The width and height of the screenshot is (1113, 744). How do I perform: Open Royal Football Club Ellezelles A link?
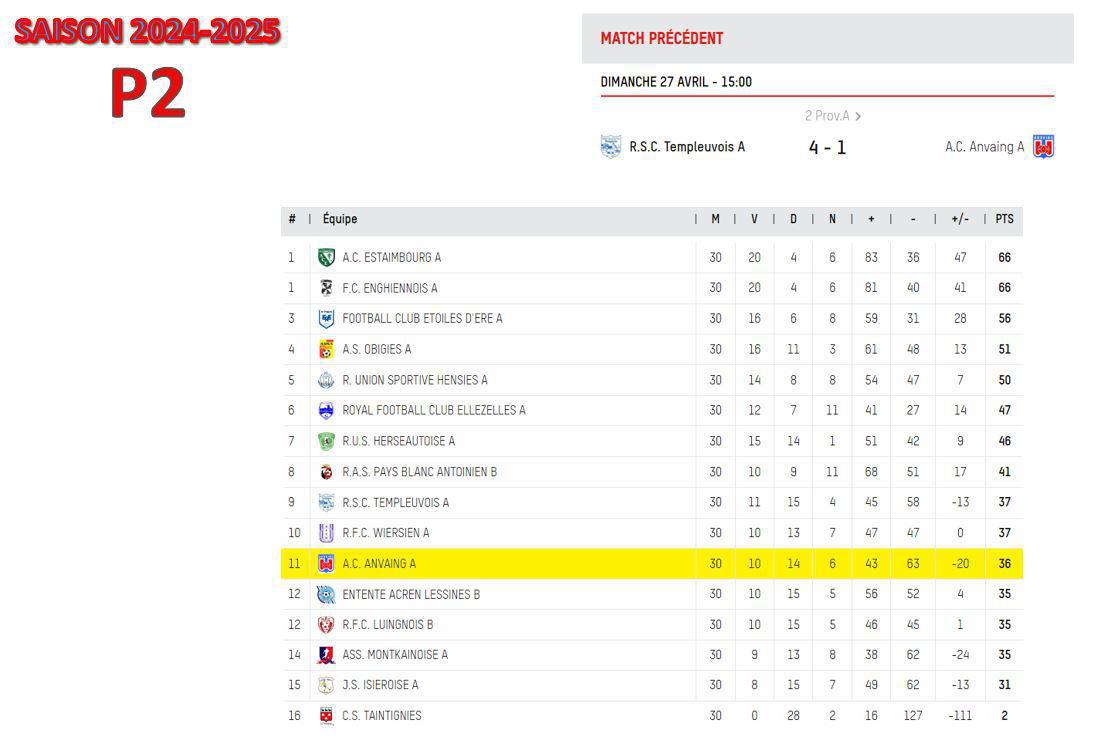434,410
